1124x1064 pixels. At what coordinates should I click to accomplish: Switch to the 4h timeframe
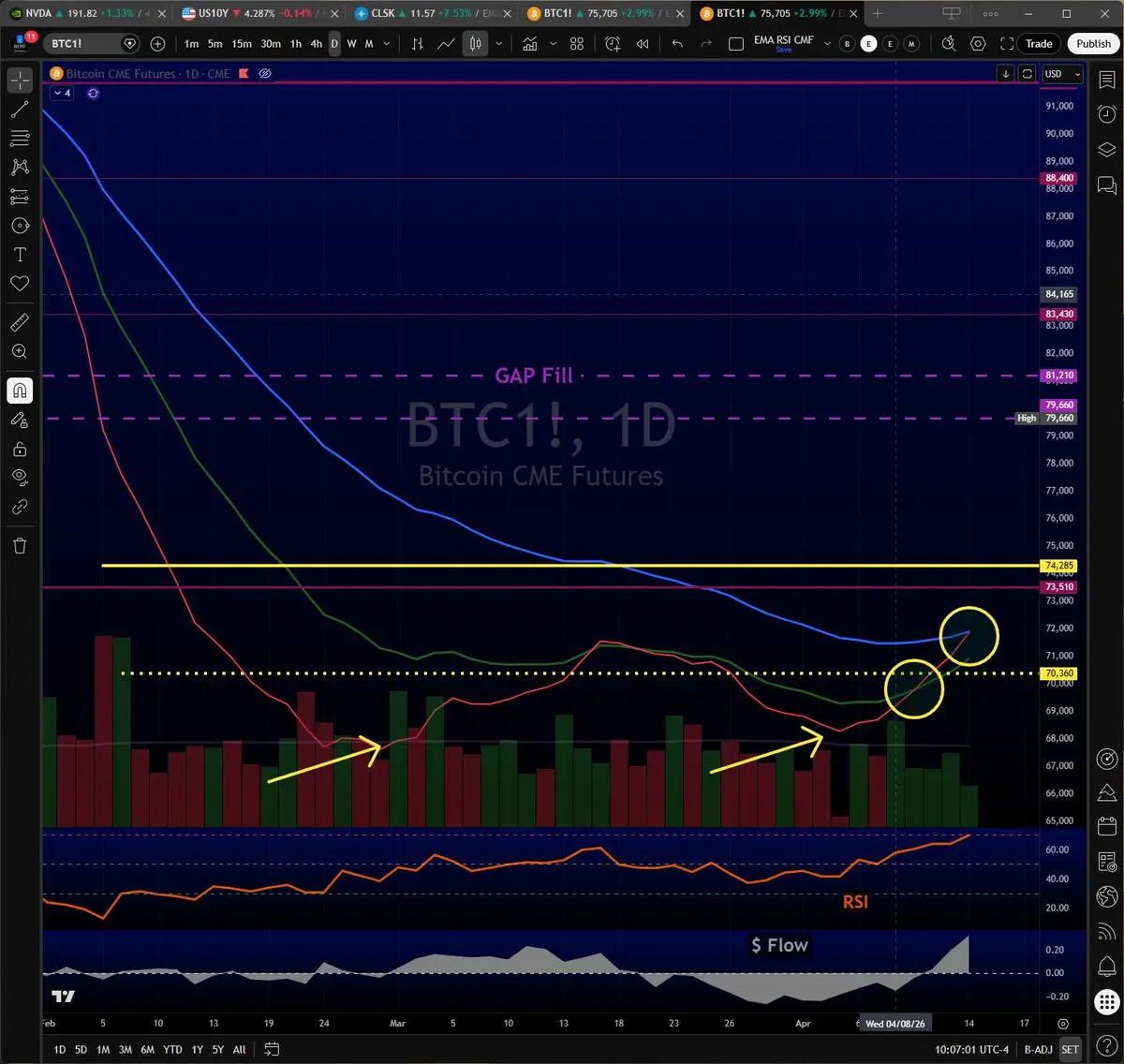click(316, 44)
